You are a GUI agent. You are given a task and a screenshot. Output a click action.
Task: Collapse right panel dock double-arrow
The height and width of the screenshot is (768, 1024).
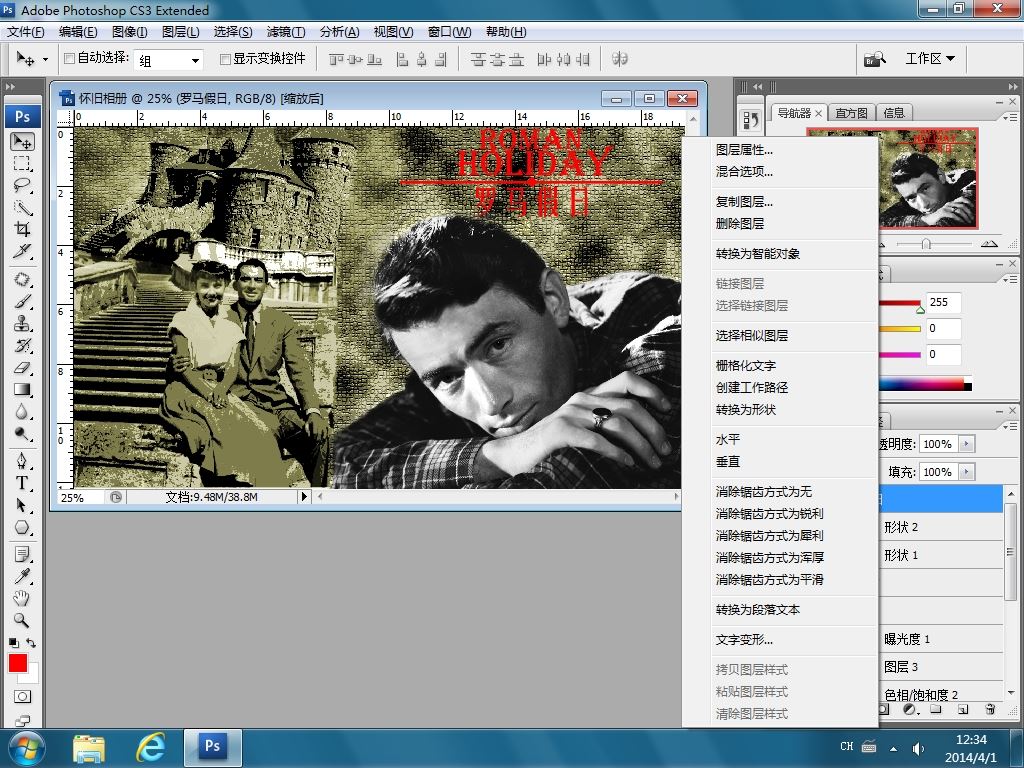click(x=1012, y=86)
